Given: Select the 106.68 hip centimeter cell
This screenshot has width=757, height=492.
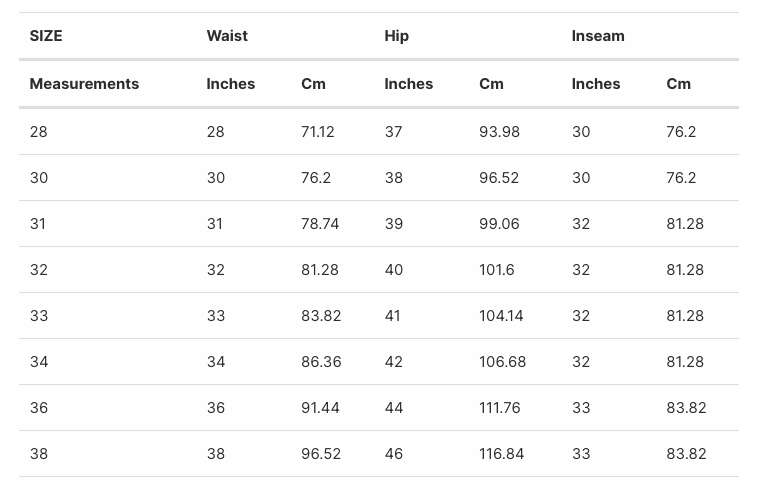Looking at the screenshot, I should 502,362.
